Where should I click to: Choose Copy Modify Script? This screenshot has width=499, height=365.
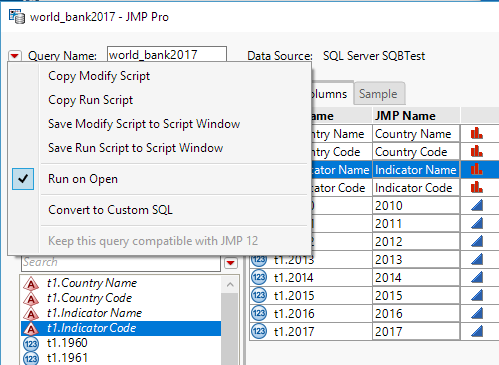(x=99, y=76)
